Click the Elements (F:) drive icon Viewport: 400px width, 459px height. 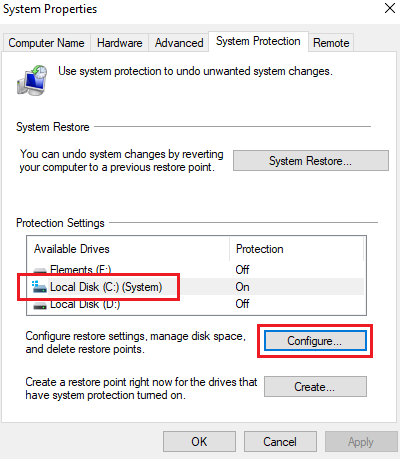(40, 270)
